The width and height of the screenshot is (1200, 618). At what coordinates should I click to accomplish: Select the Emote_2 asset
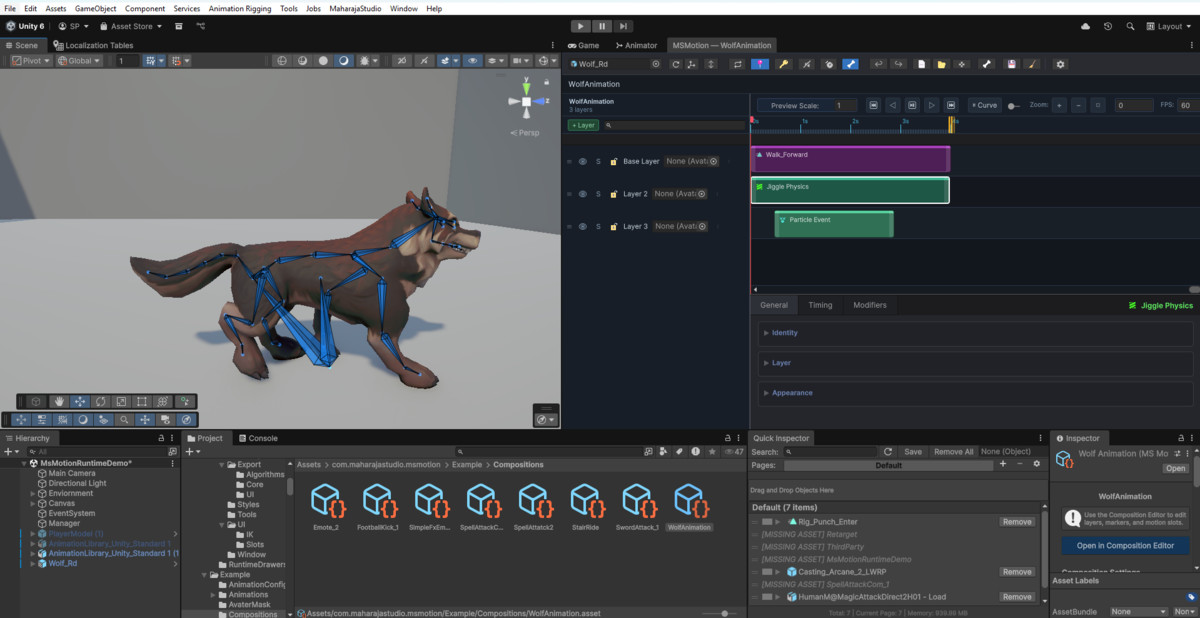point(326,506)
